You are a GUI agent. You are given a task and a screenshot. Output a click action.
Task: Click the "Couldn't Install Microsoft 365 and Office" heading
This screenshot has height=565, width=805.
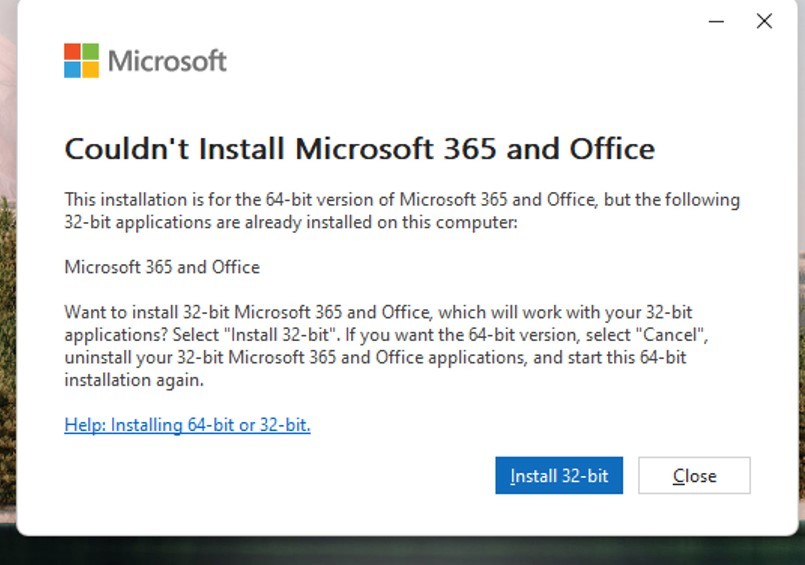359,149
